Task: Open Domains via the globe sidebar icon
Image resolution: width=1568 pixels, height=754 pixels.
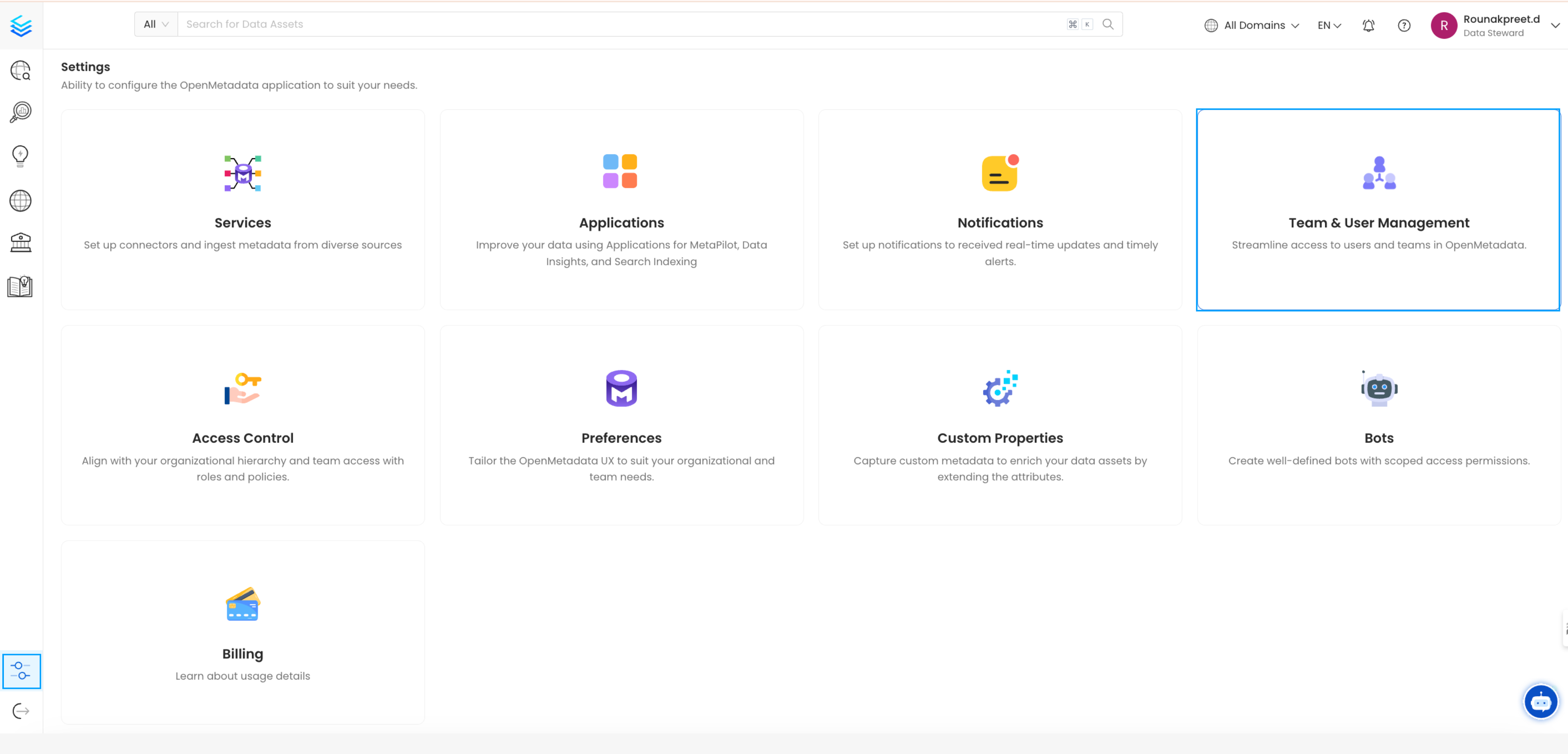Action: click(20, 201)
